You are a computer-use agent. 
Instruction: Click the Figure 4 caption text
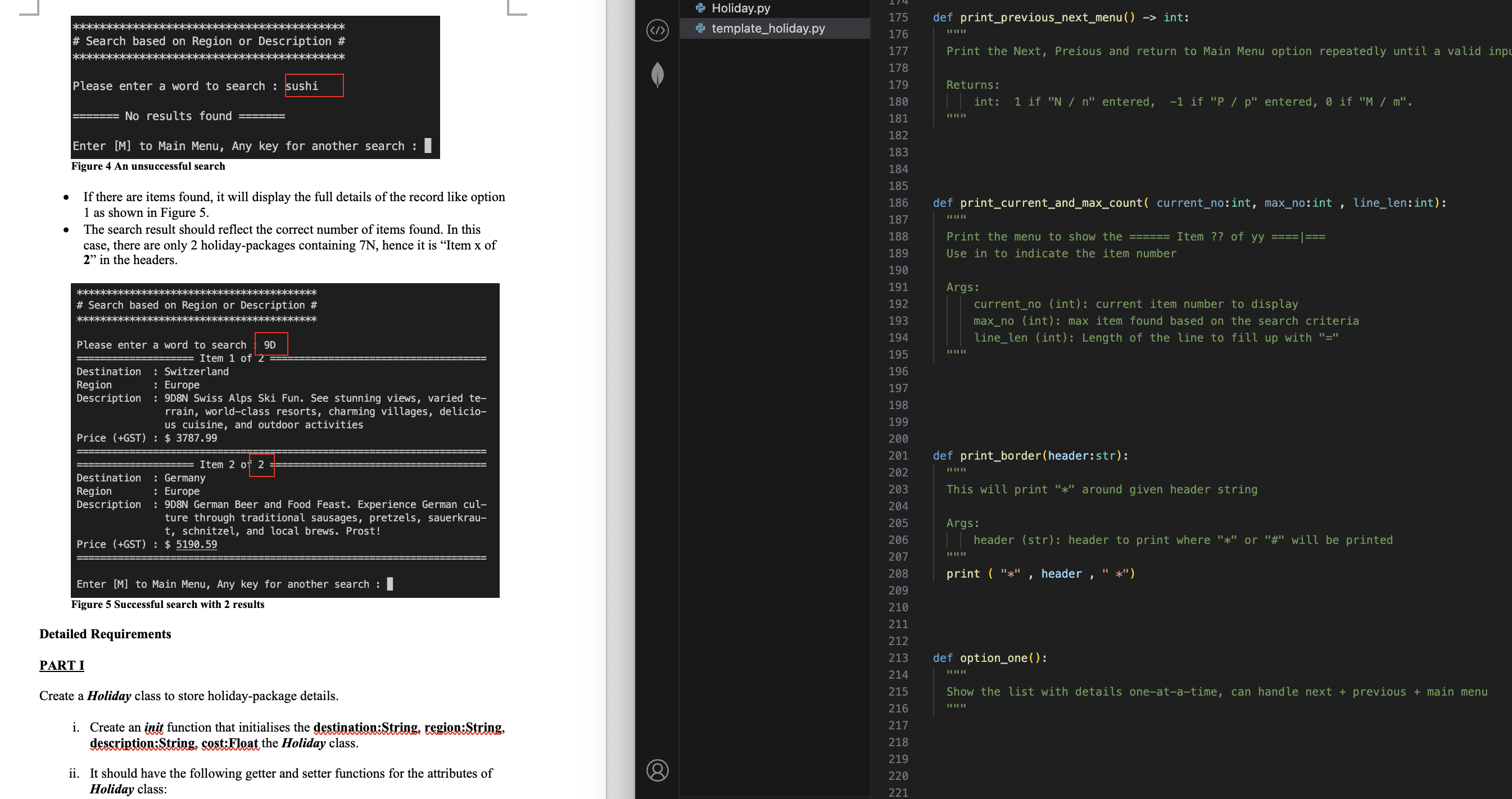148,166
